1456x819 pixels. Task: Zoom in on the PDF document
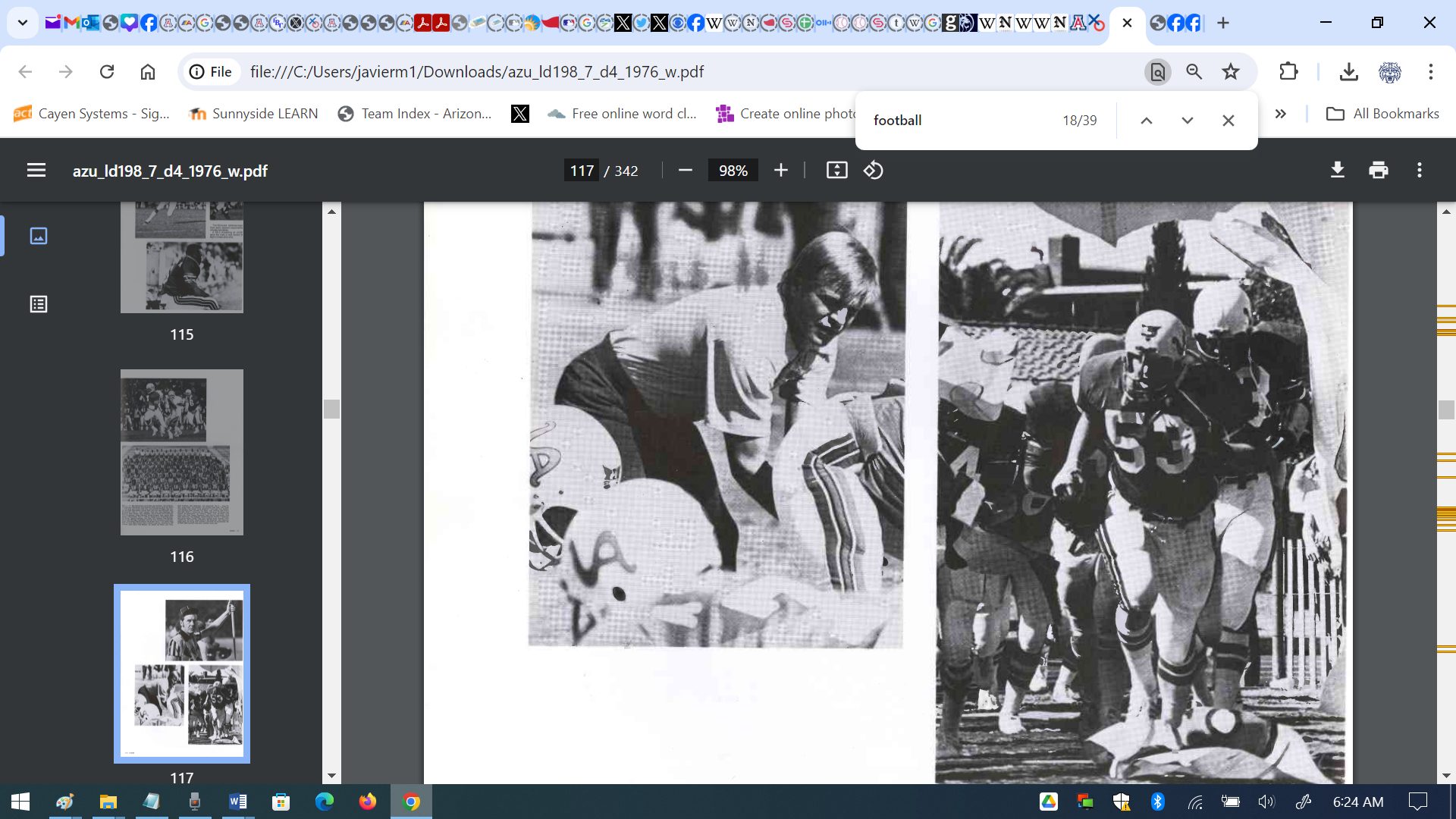point(781,171)
